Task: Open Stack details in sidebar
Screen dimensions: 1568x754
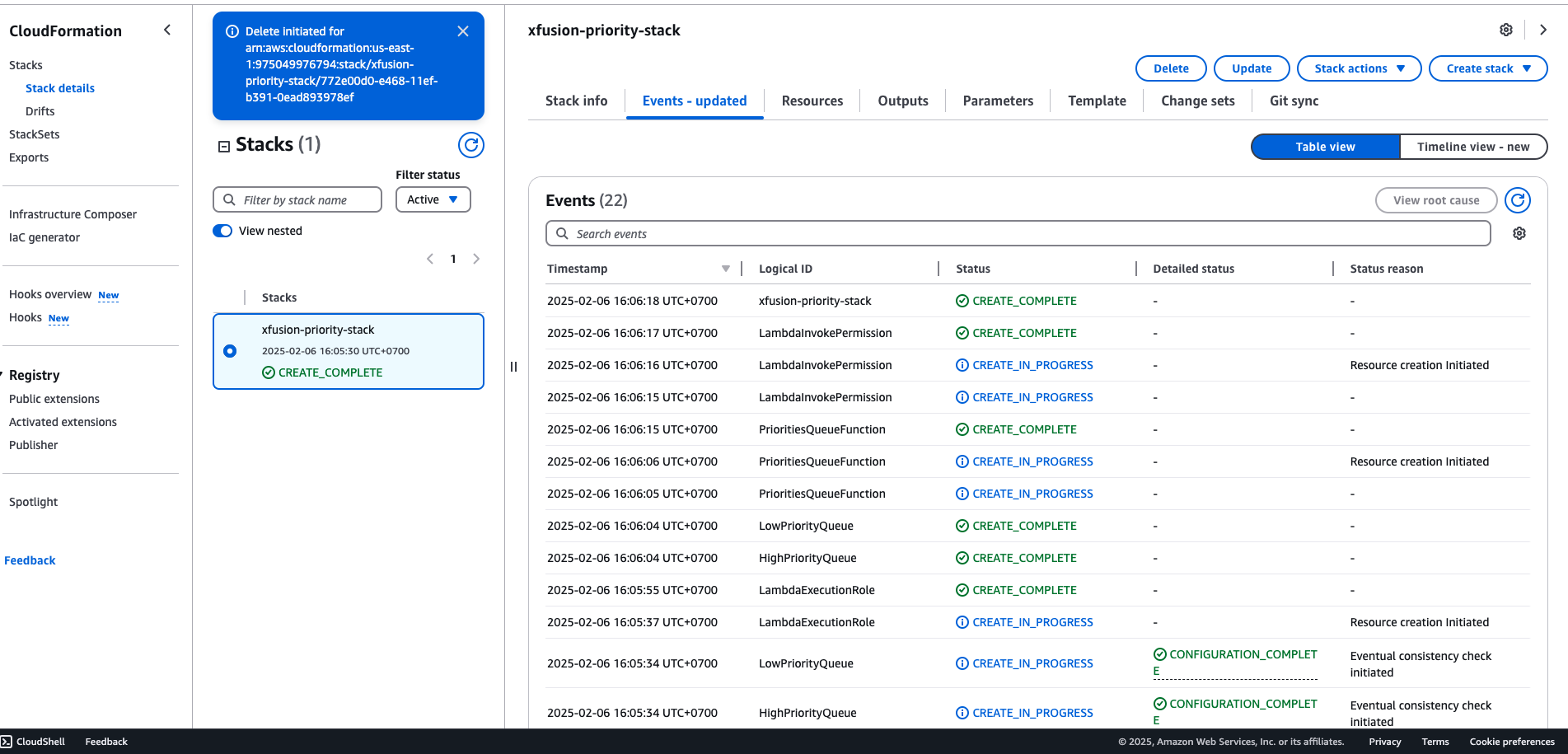Action: click(x=60, y=88)
